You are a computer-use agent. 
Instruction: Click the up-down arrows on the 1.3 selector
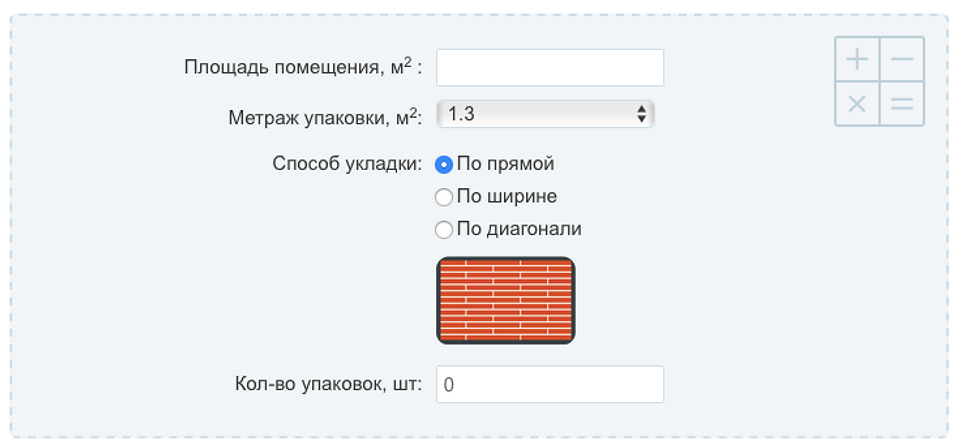(641, 114)
